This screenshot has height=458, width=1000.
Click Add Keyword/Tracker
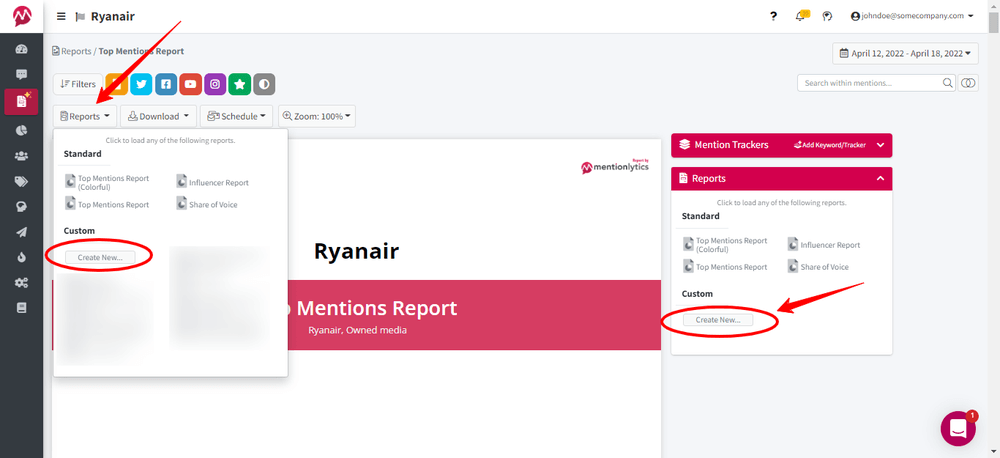click(x=830, y=145)
